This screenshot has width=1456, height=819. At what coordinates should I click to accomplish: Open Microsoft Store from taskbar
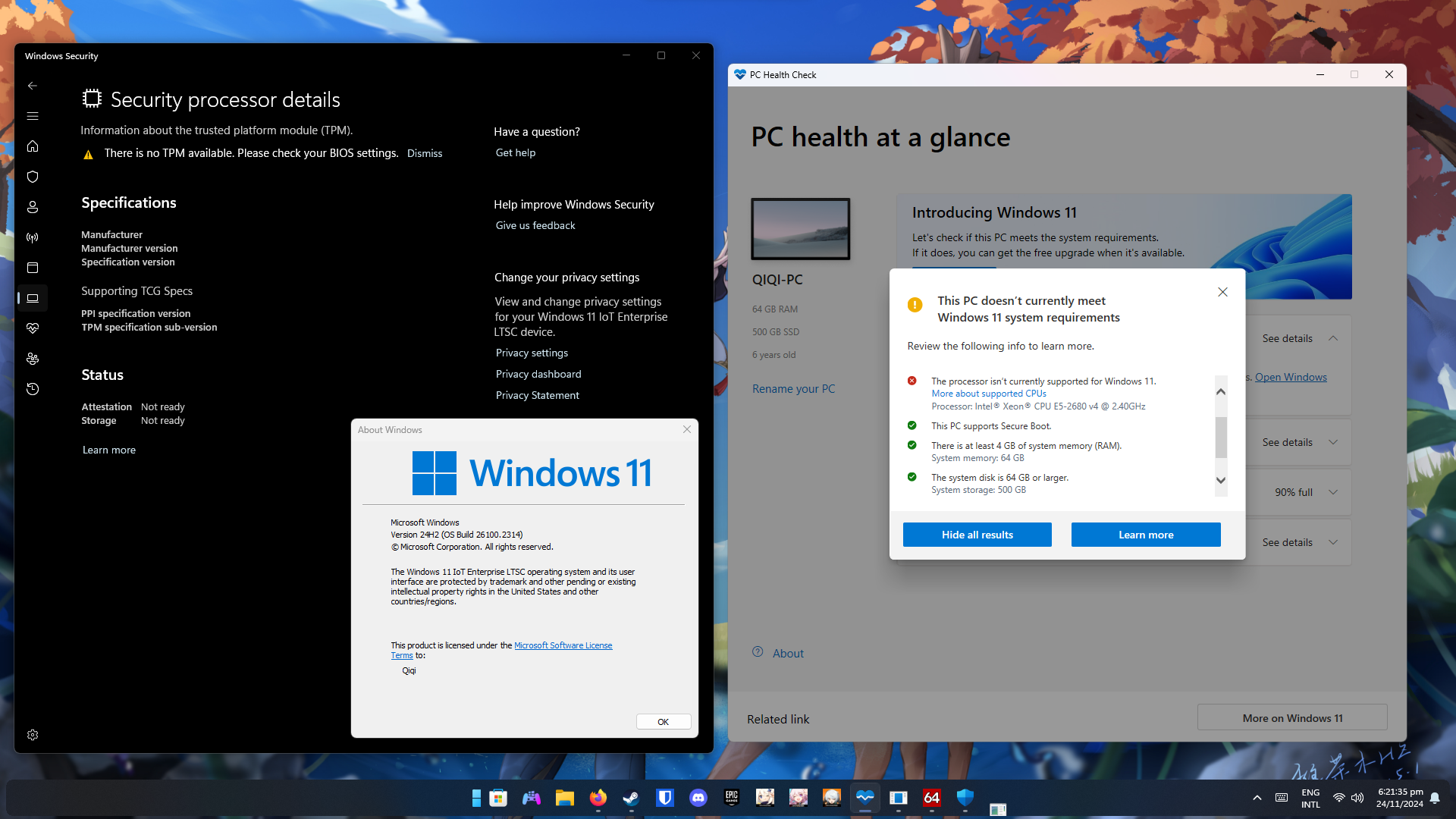click(x=498, y=798)
